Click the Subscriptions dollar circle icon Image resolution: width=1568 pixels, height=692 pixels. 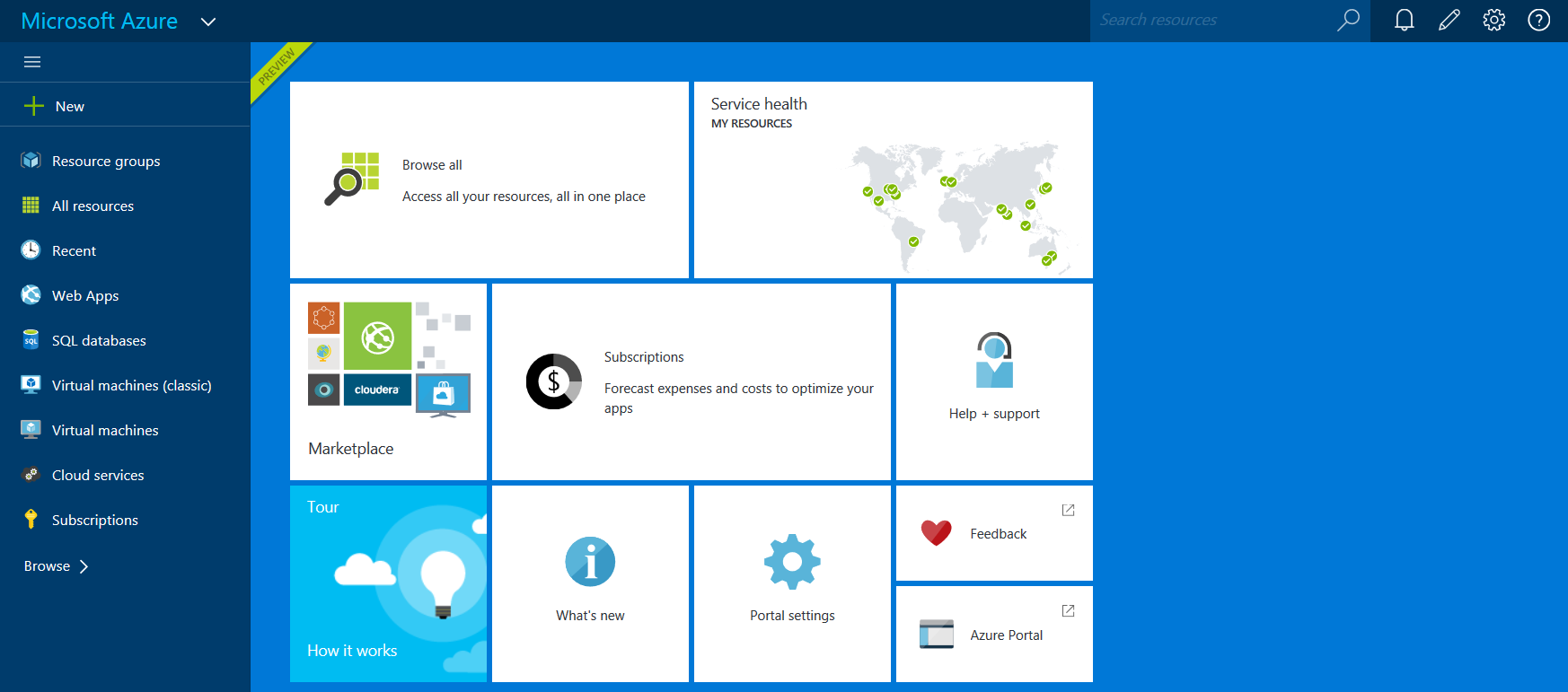tap(554, 381)
